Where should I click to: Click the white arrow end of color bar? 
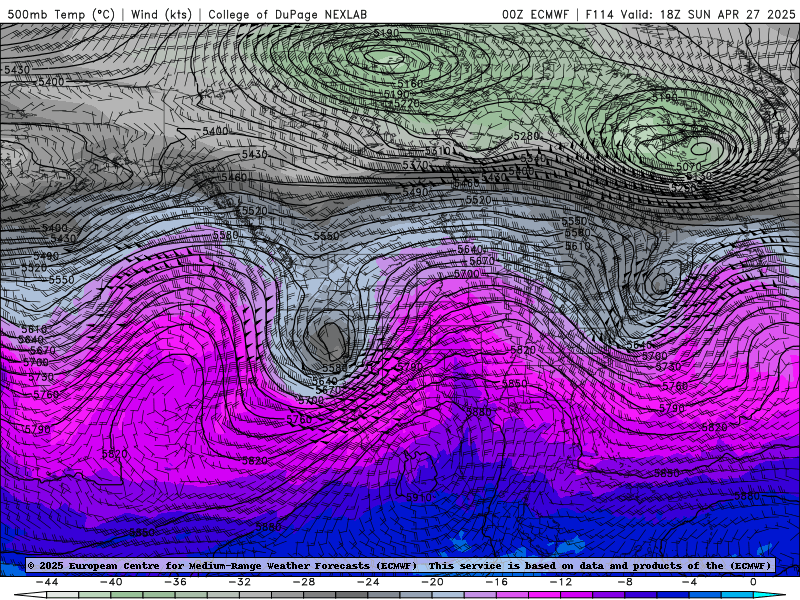(30, 595)
